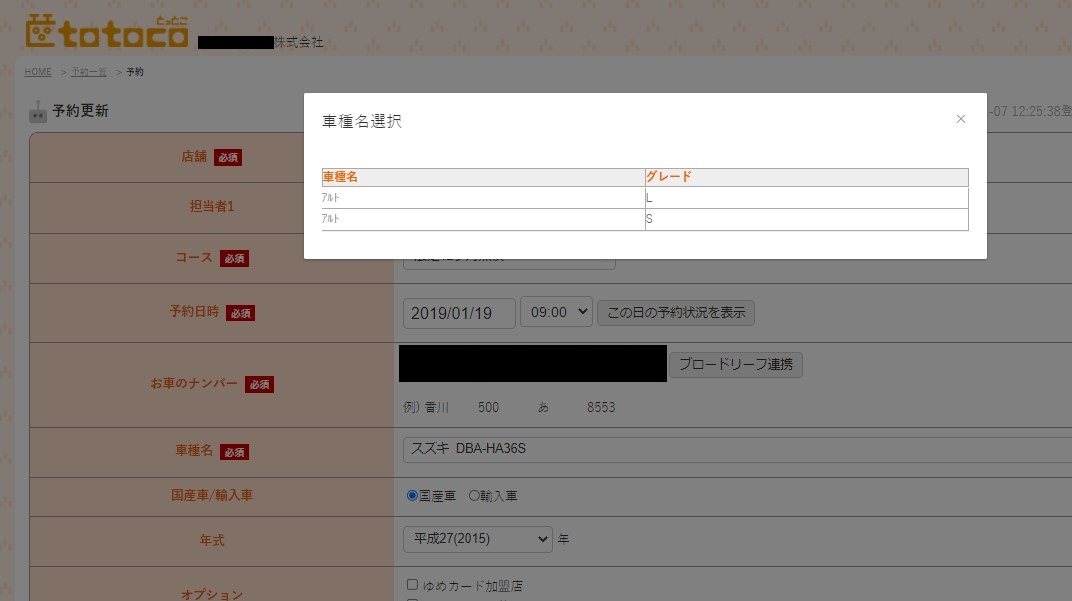Click the グレード column header
Screen dimensions: 1072x601
tap(806, 177)
